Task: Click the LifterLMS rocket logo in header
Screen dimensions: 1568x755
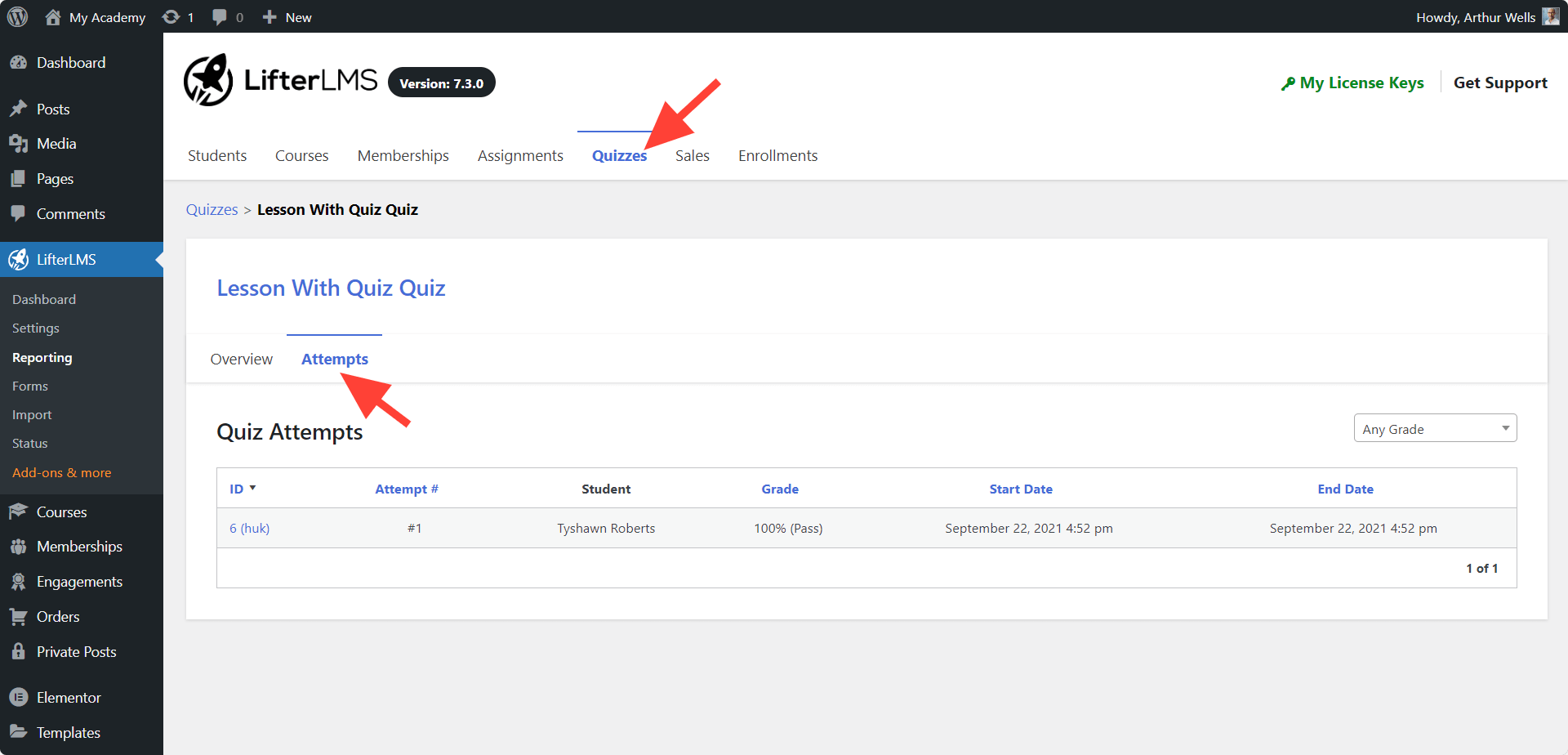Action: pos(208,80)
